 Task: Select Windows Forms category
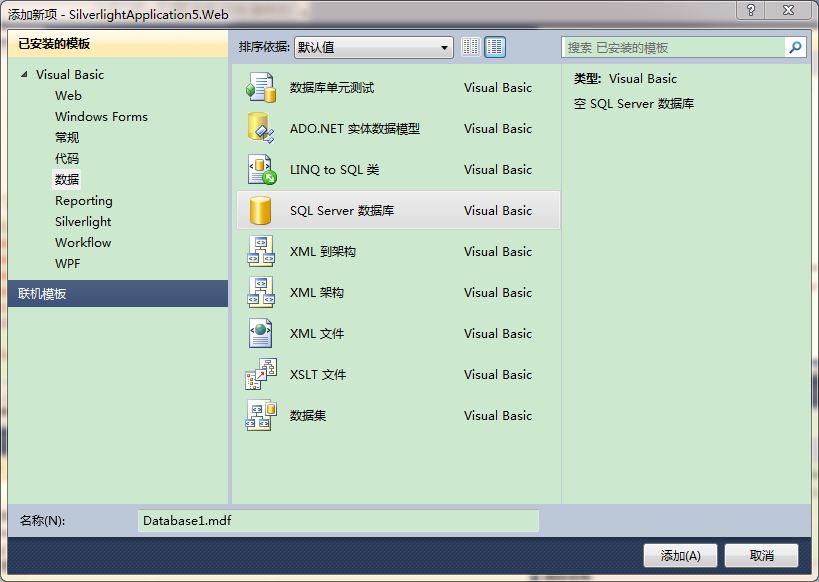pyautogui.click(x=101, y=117)
